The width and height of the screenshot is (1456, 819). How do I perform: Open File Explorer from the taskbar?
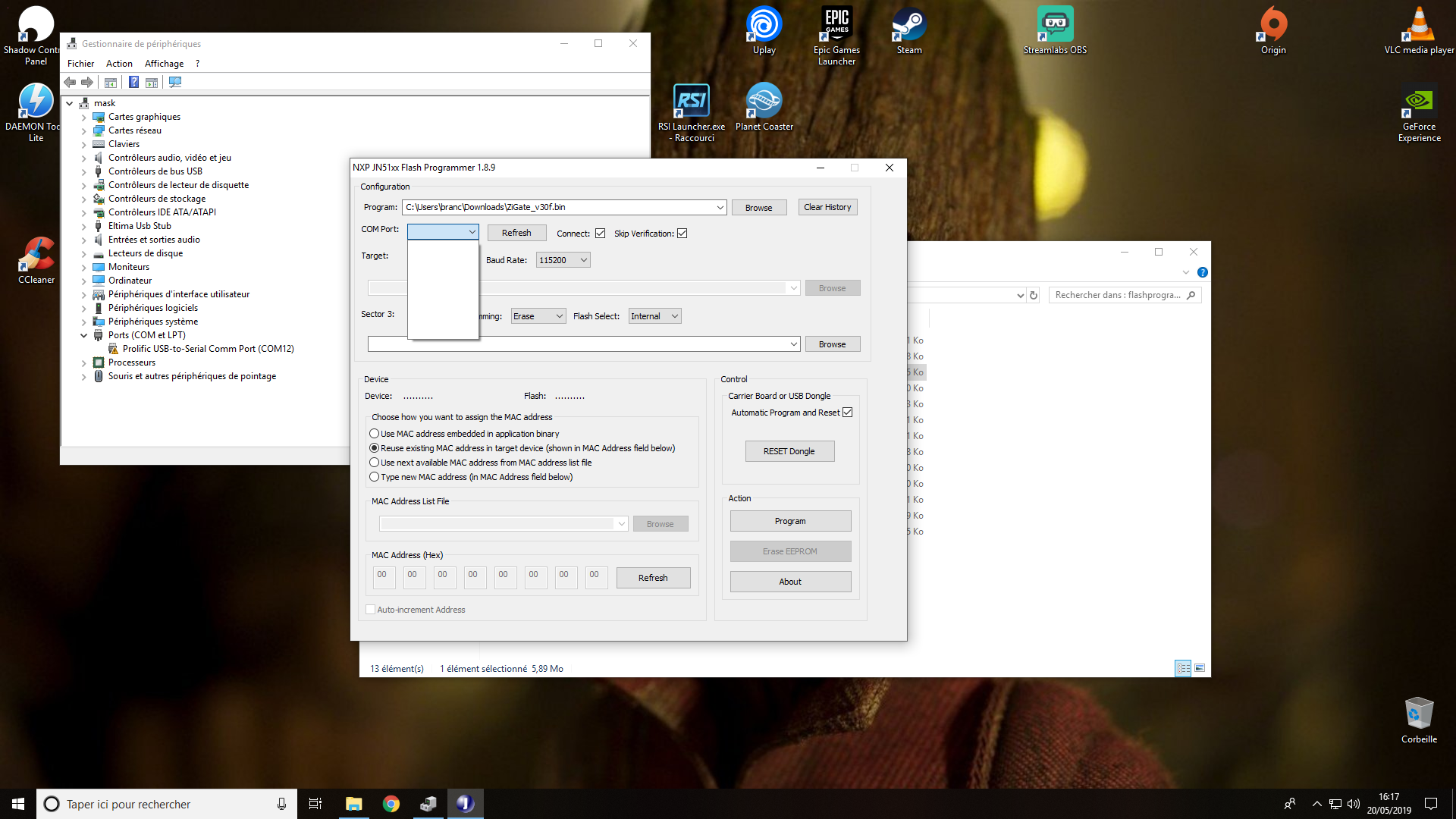click(354, 804)
